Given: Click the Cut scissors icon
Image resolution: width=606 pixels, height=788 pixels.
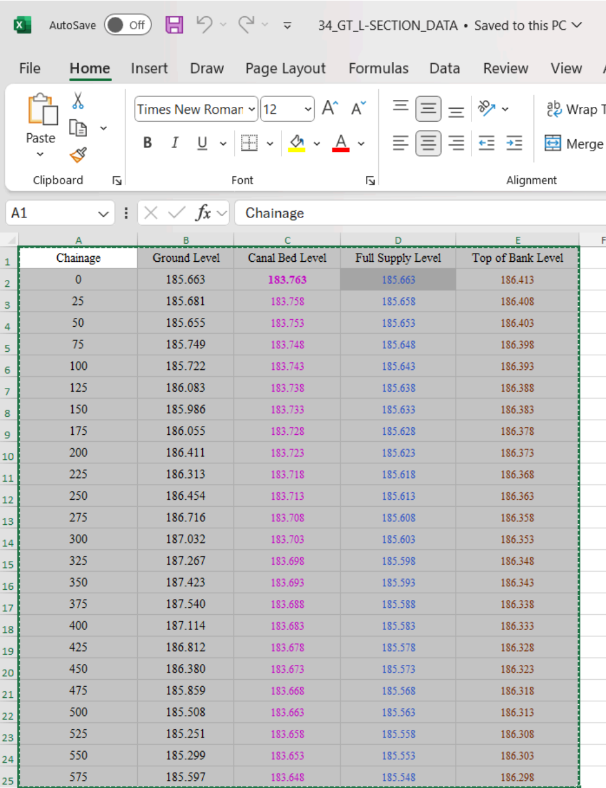Looking at the screenshot, I should pyautogui.click(x=78, y=101).
